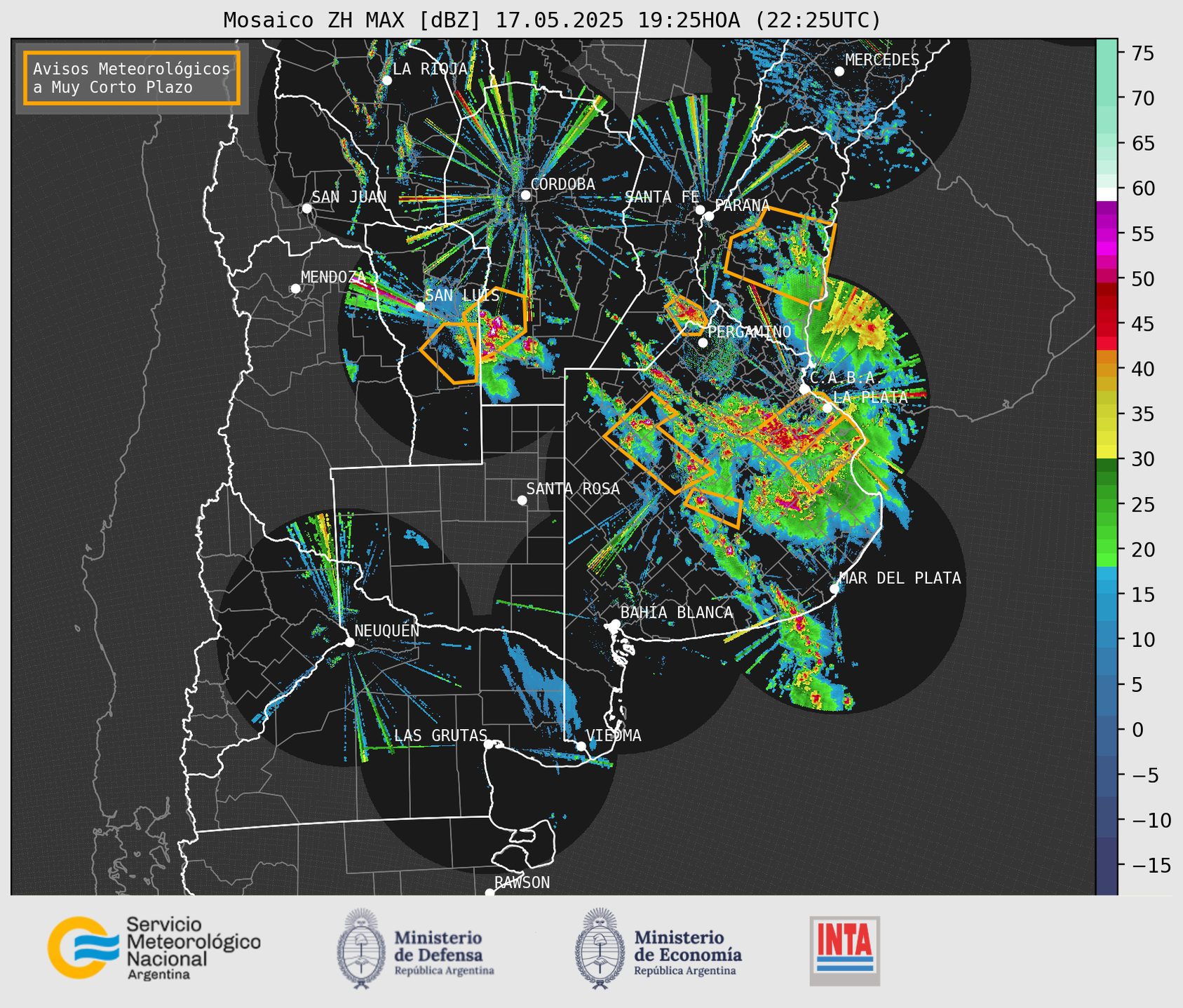Click the small warning polygon northwest of PERGAMINO
Image resolution: width=1183 pixels, height=1008 pixels.
click(x=687, y=315)
